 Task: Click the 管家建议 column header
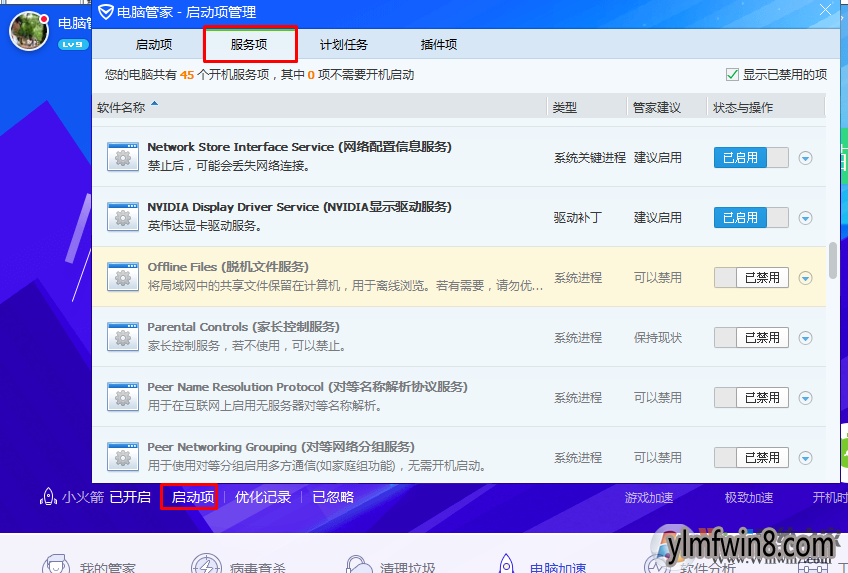coord(657,108)
